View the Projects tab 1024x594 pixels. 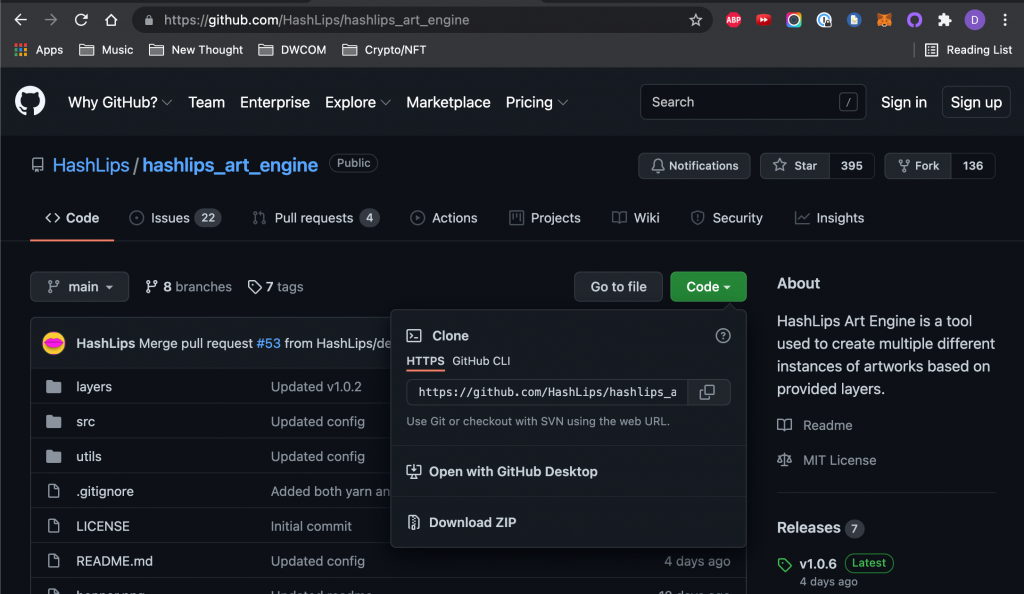click(x=545, y=218)
